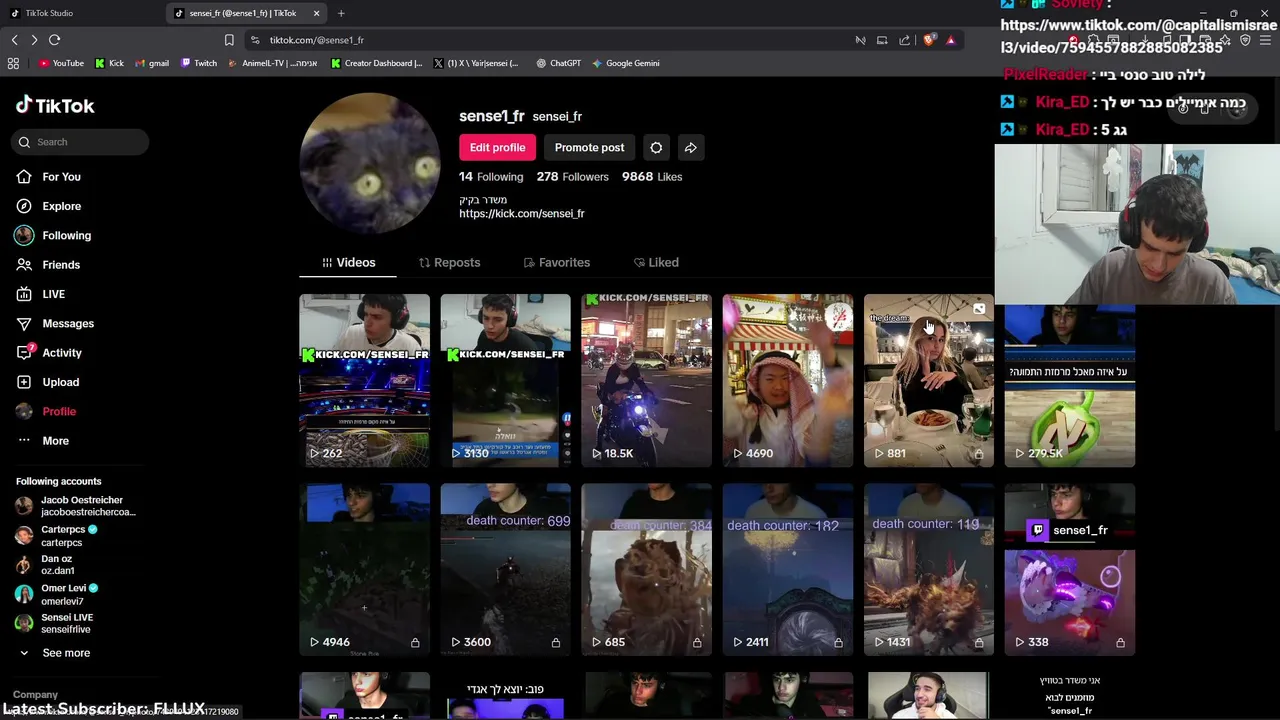Open the video with 262 views
The width and height of the screenshot is (1280, 720).
364,380
